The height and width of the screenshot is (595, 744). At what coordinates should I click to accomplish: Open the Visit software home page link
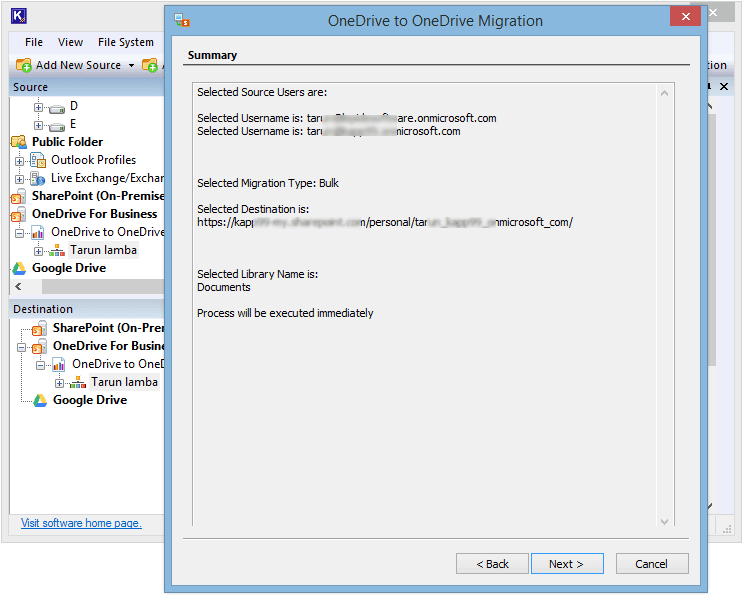pos(81,523)
